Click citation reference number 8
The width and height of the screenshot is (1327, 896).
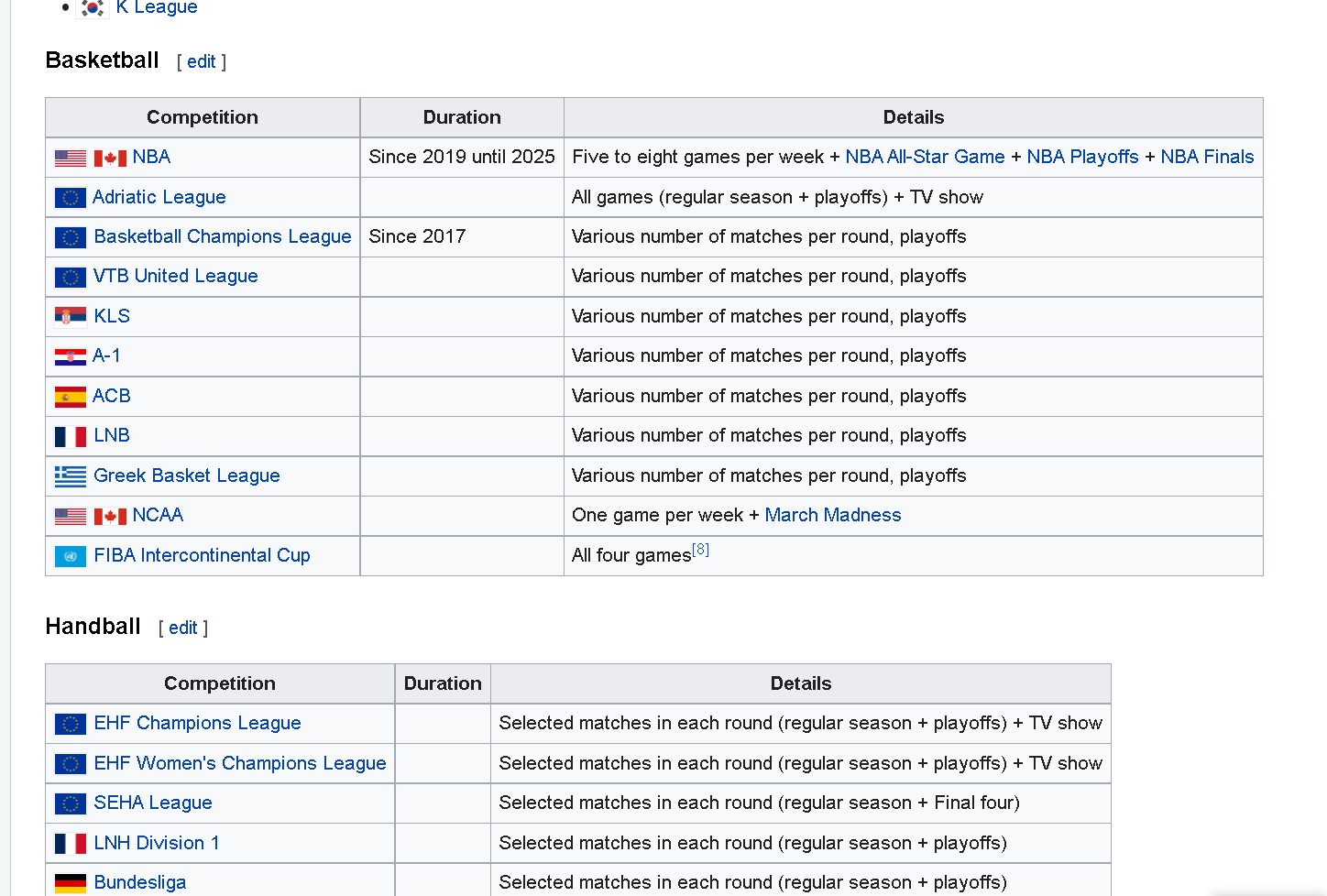[701, 550]
